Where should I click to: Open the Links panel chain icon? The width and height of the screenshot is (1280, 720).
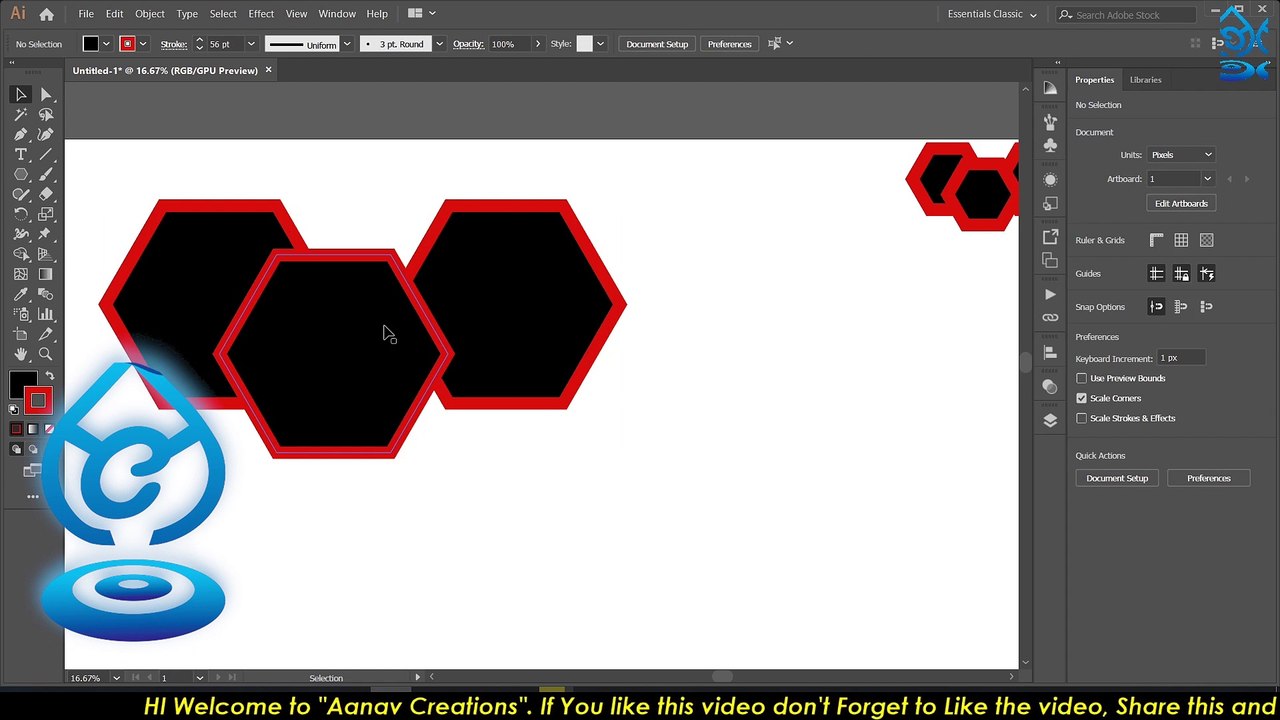click(1050, 317)
